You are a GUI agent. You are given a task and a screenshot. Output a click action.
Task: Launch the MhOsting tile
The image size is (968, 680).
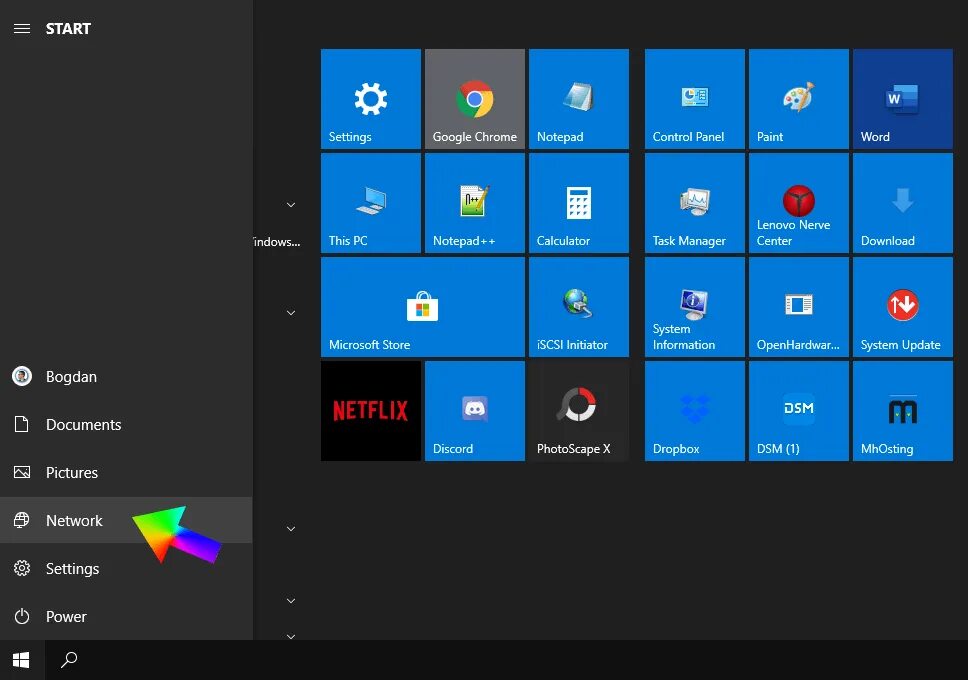903,411
